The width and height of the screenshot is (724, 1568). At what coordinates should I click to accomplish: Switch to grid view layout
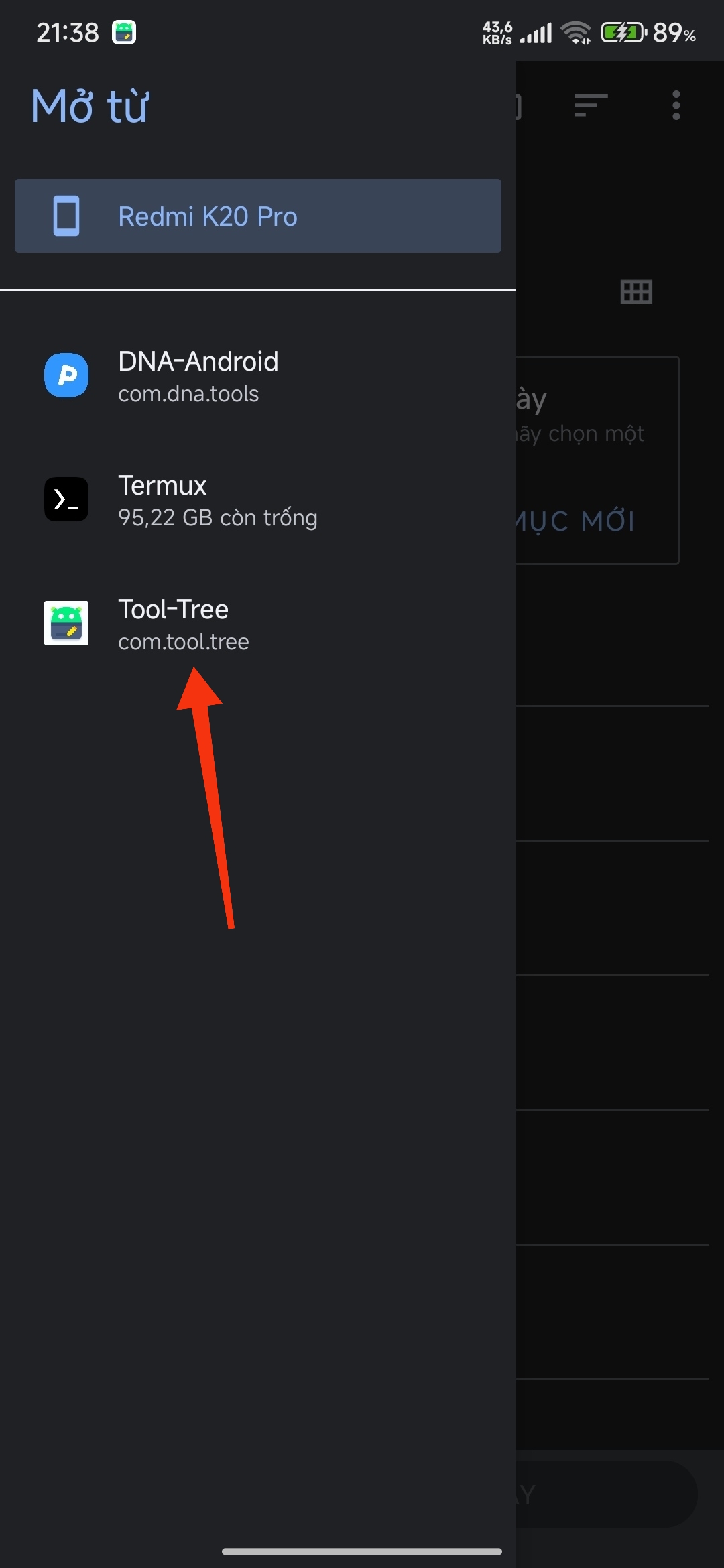click(636, 291)
